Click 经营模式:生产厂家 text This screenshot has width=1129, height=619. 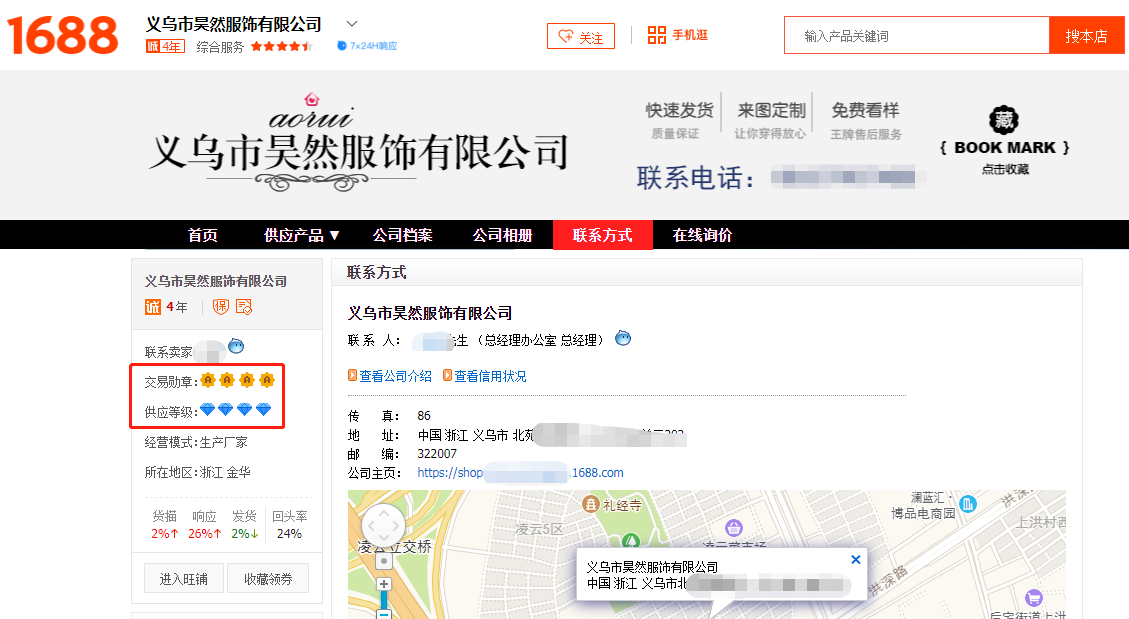(x=196, y=442)
